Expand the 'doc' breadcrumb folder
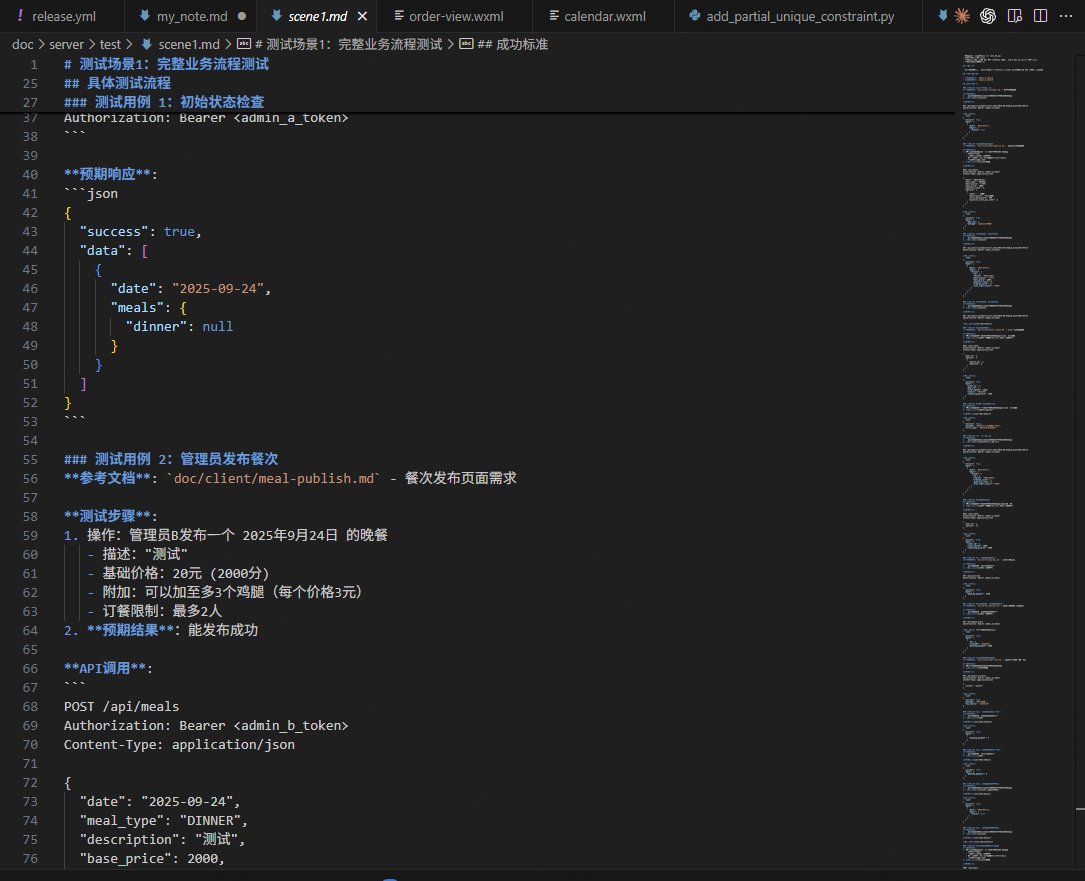 (x=22, y=44)
